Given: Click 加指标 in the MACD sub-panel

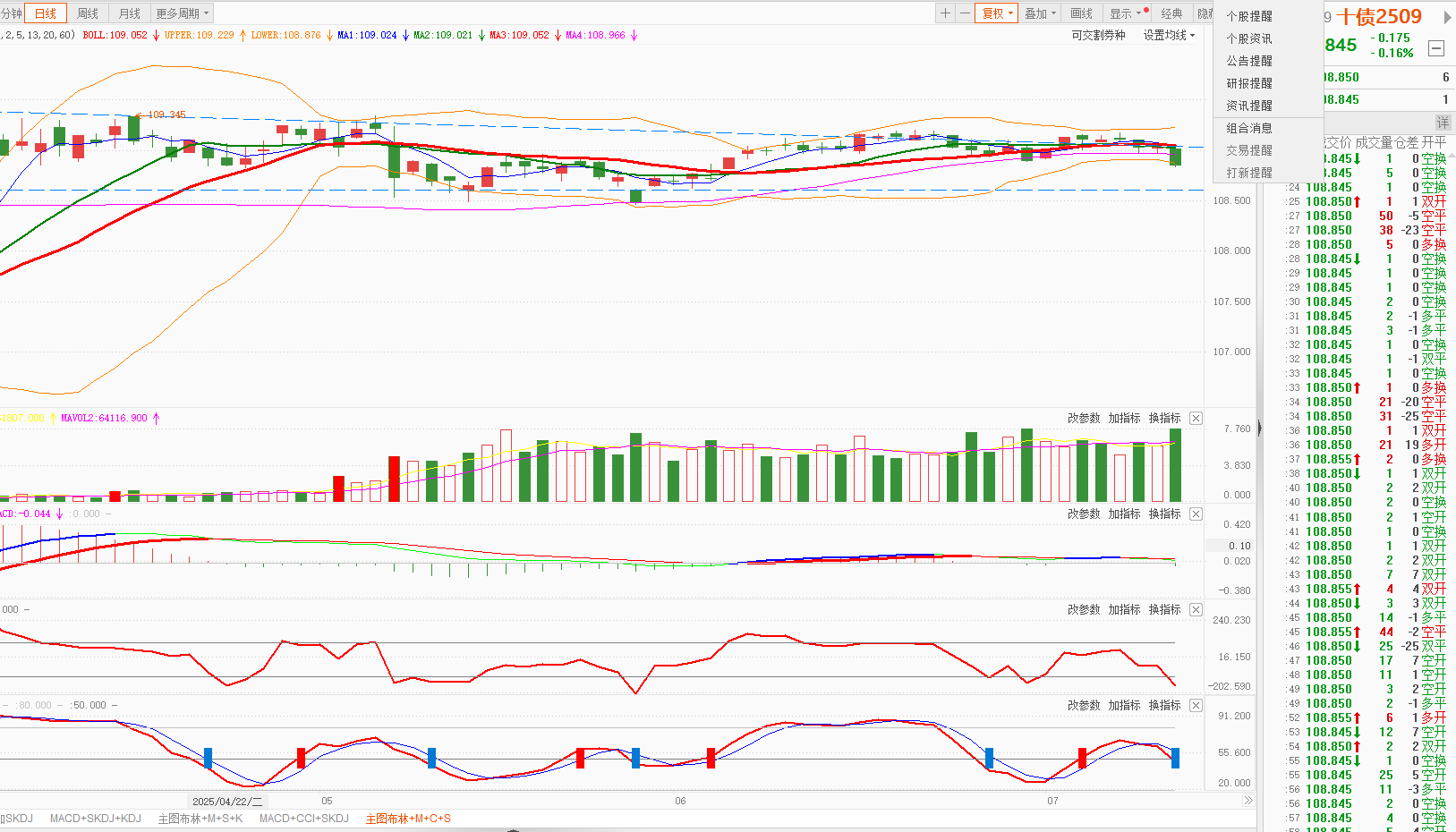Looking at the screenshot, I should point(1124,514).
